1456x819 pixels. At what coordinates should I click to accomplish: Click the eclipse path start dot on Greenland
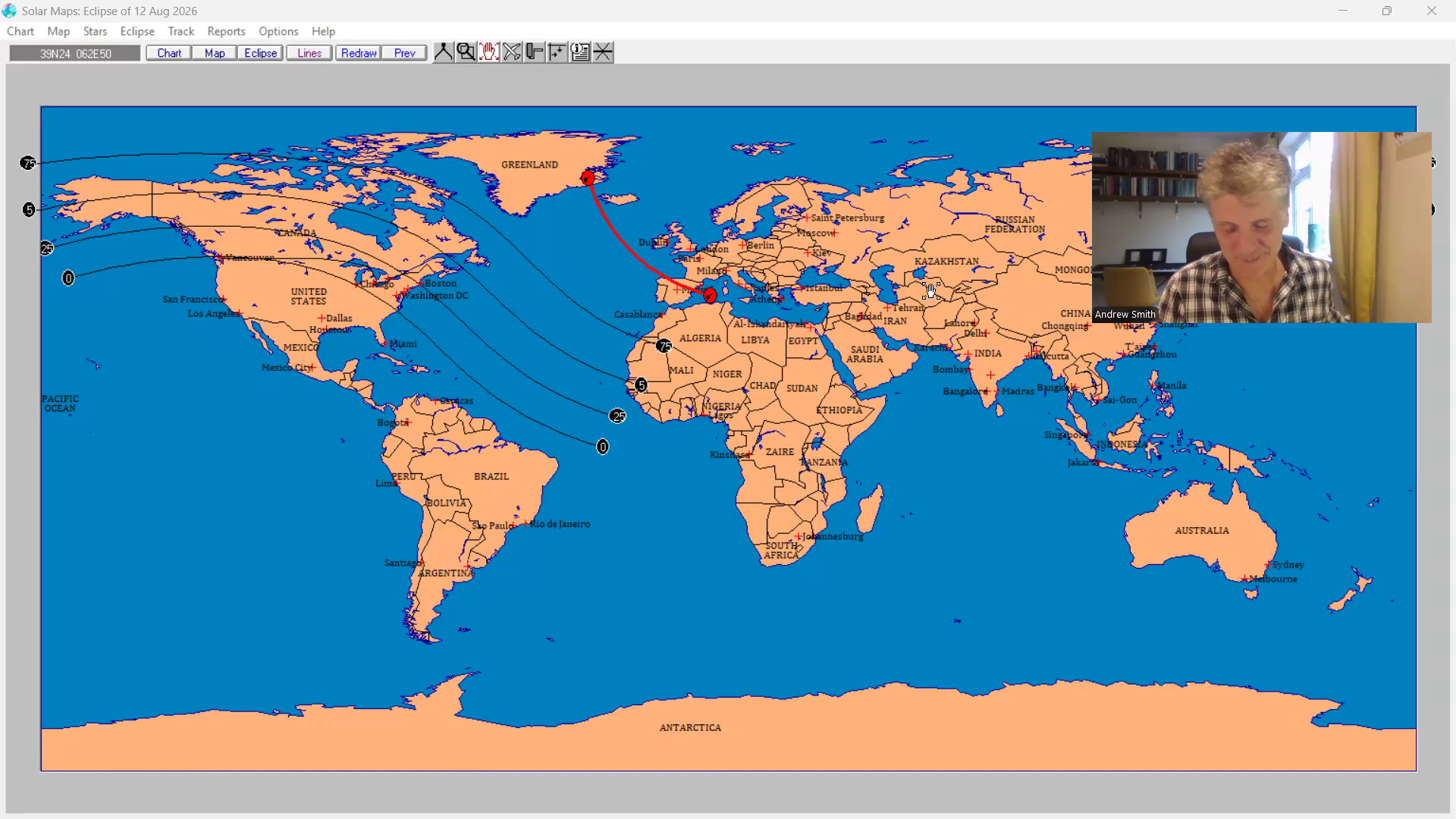tap(588, 178)
